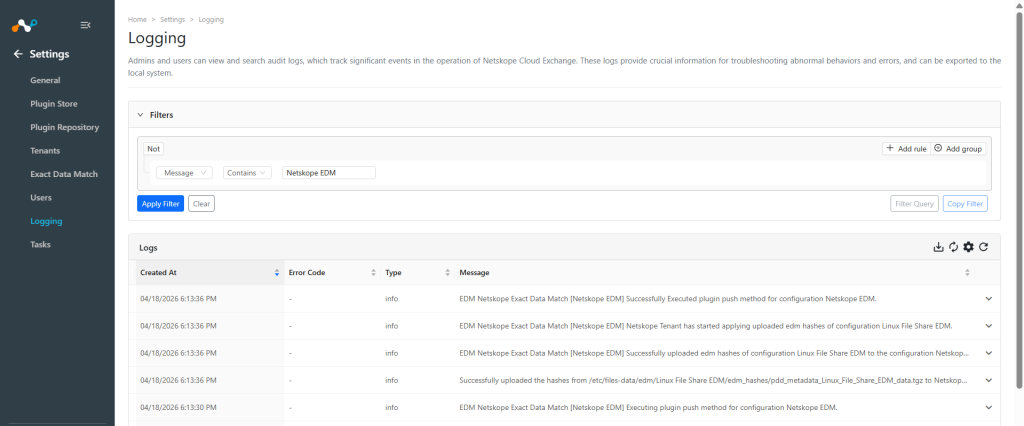Sort by Type column arrows
Viewport: 1024px width, 426px height.
click(447, 272)
